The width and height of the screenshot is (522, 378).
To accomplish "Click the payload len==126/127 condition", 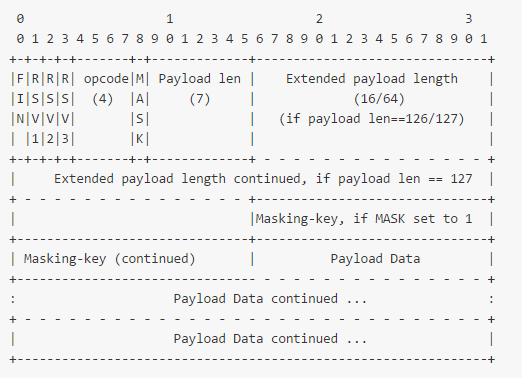I will (372, 119).
